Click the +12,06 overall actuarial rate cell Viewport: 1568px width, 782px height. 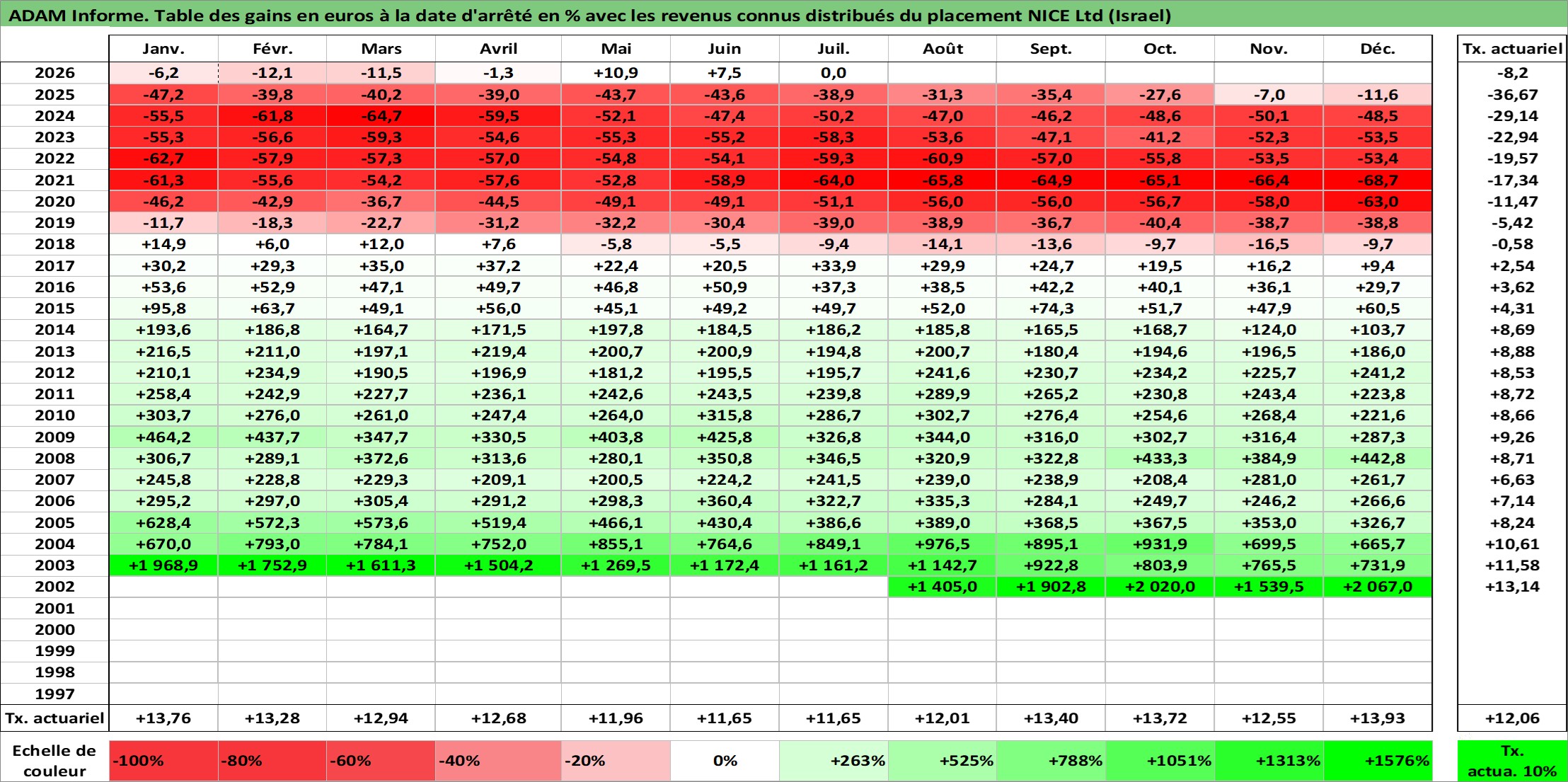click(x=1512, y=718)
